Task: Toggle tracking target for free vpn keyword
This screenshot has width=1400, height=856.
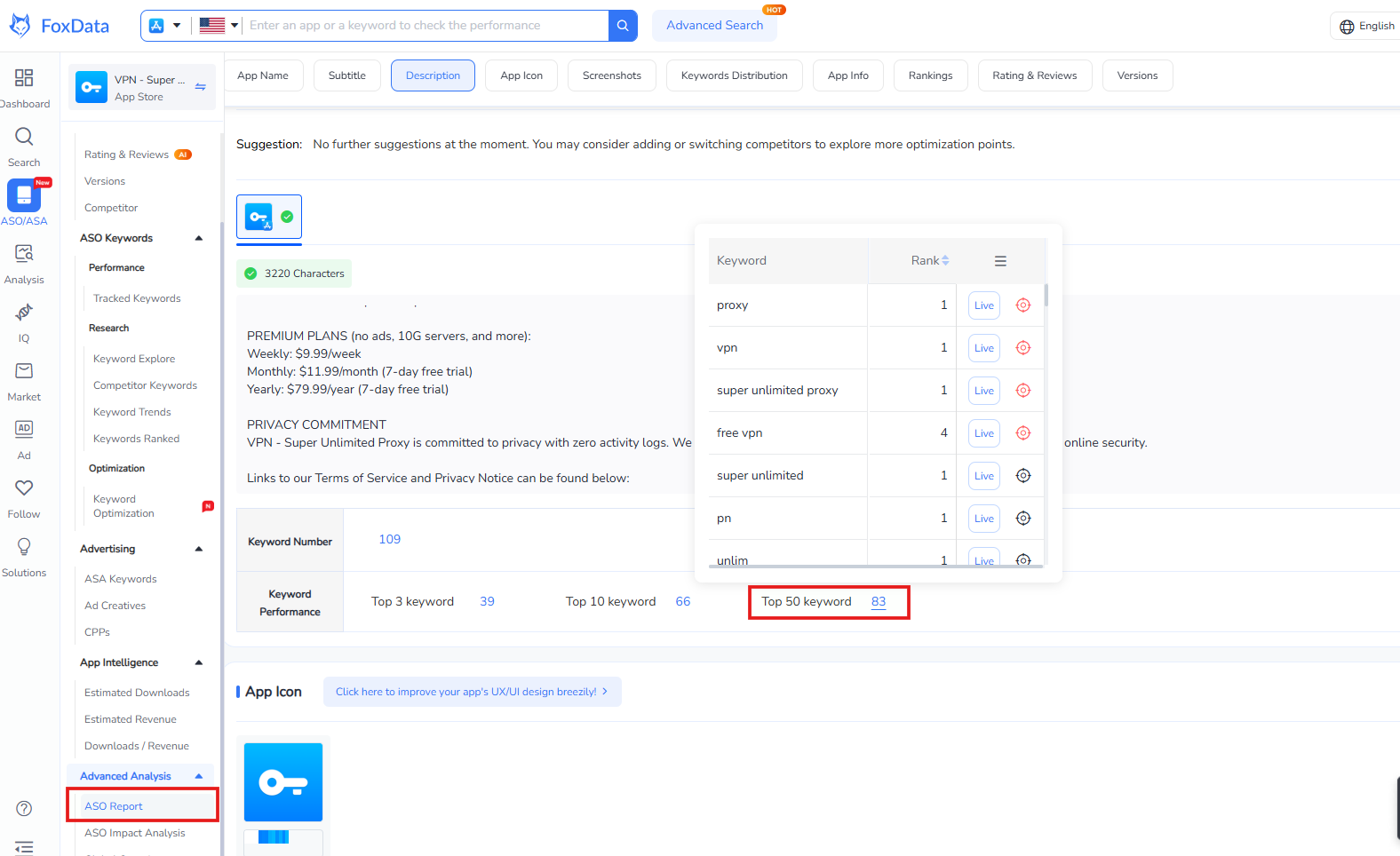Action: [x=1023, y=433]
